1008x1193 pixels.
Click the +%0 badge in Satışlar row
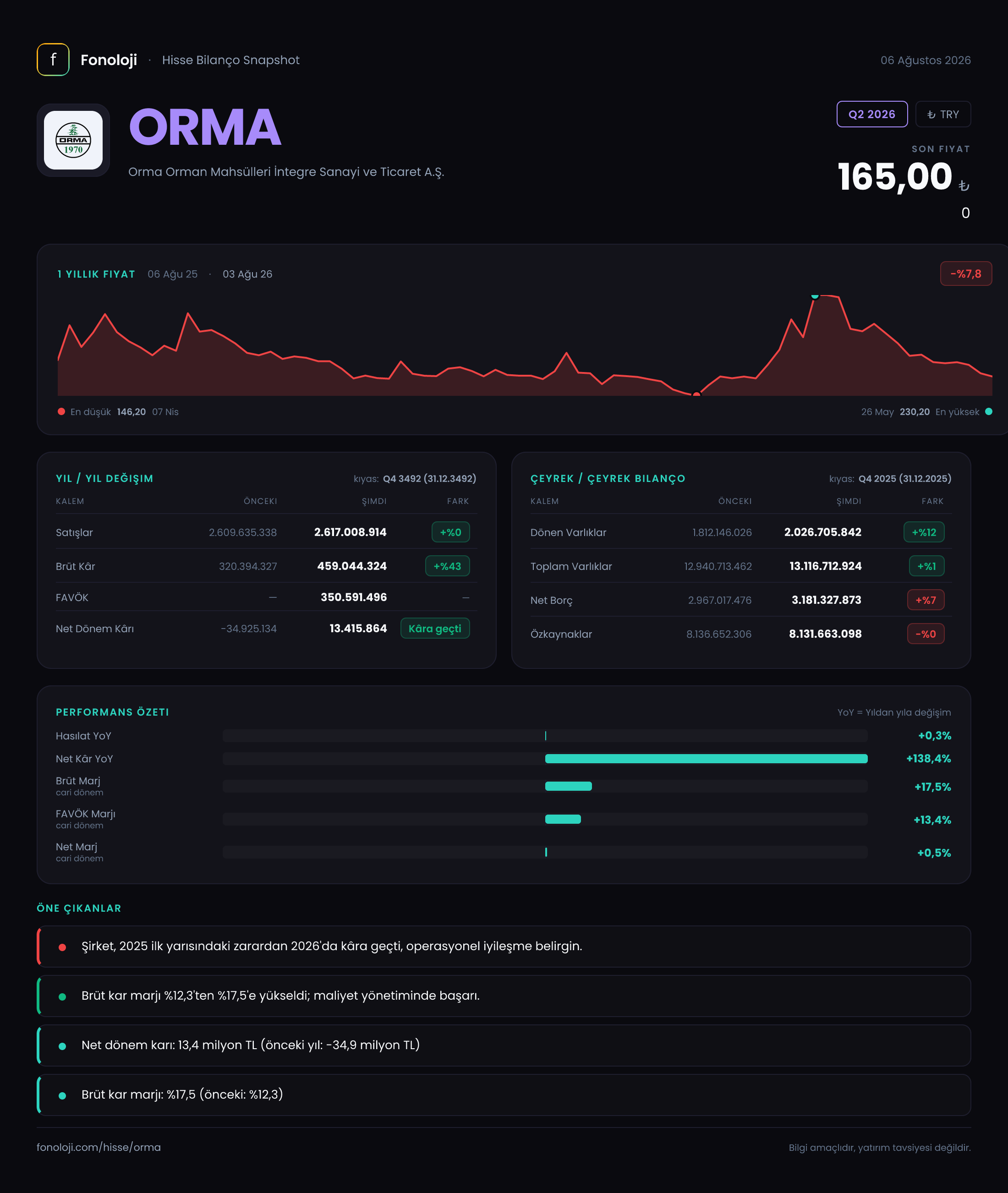coord(450,532)
